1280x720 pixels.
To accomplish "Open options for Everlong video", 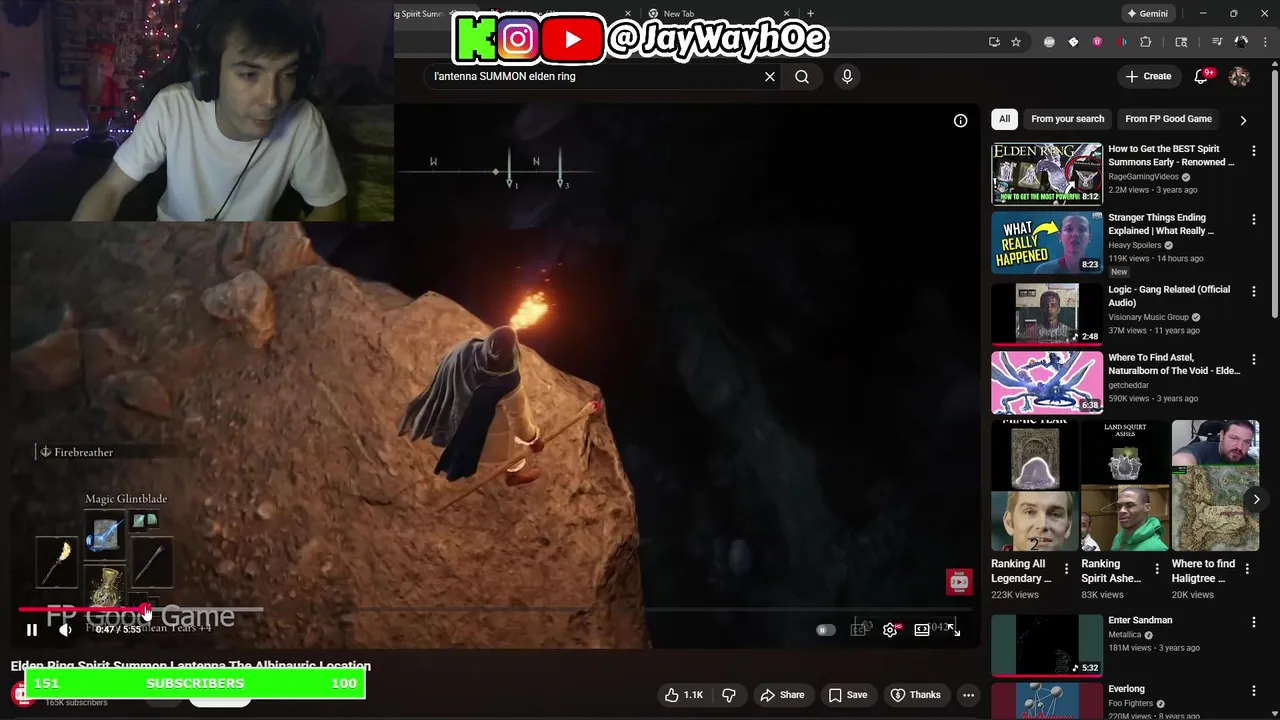I will point(1254,691).
